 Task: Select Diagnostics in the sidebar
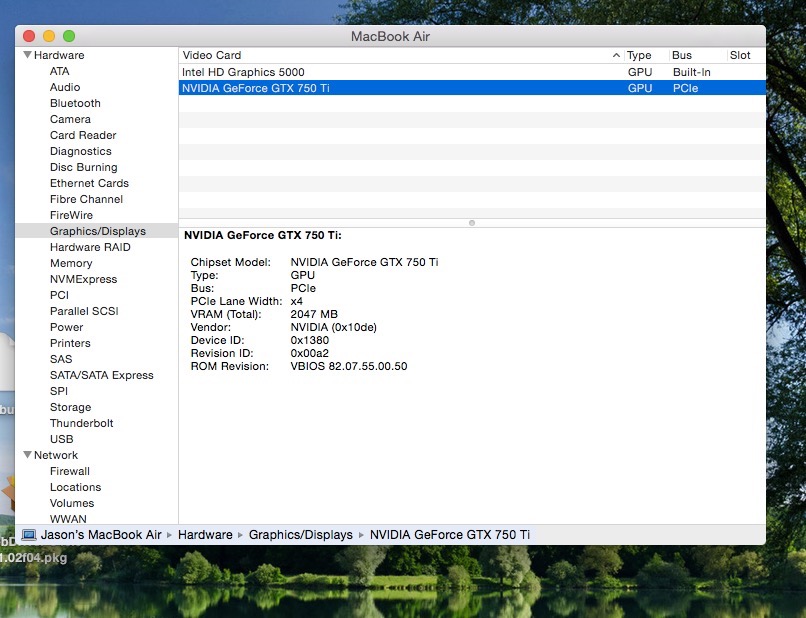pyautogui.click(x=81, y=151)
